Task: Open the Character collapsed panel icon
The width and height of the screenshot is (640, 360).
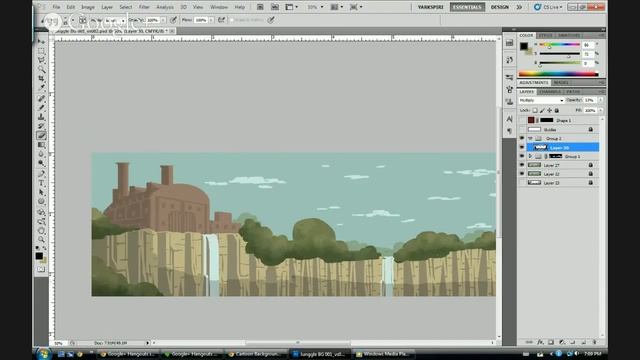Action: click(509, 119)
